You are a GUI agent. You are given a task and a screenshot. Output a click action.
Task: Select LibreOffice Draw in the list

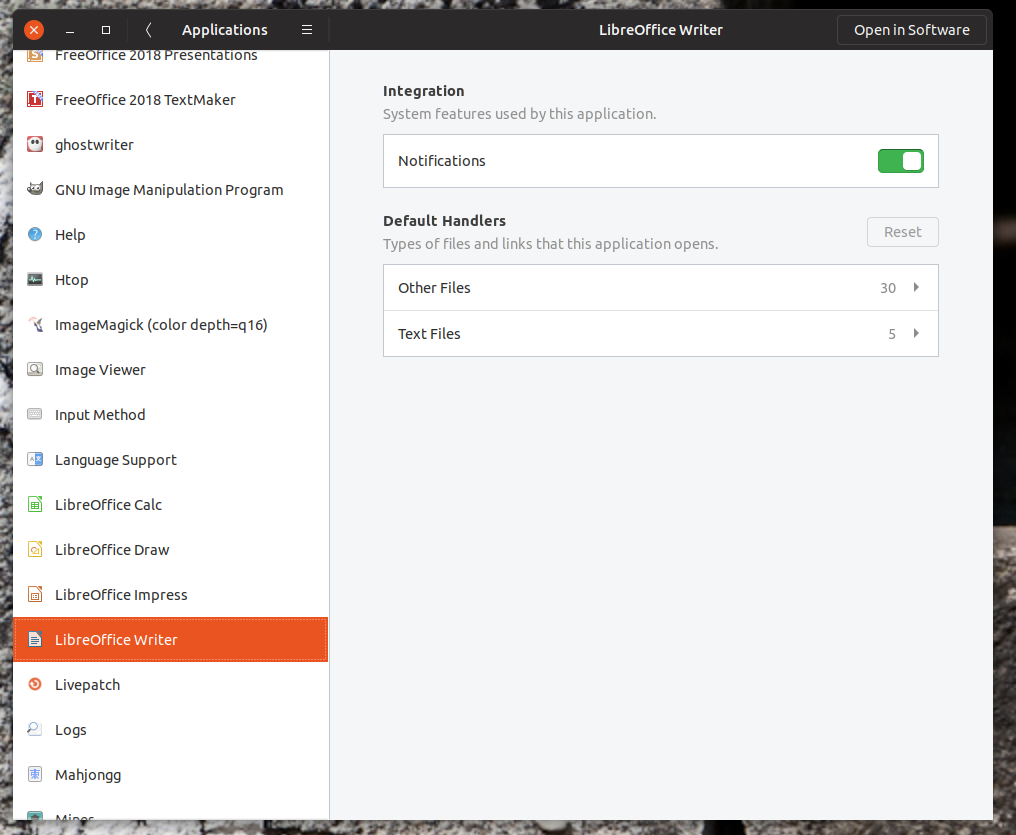(170, 549)
